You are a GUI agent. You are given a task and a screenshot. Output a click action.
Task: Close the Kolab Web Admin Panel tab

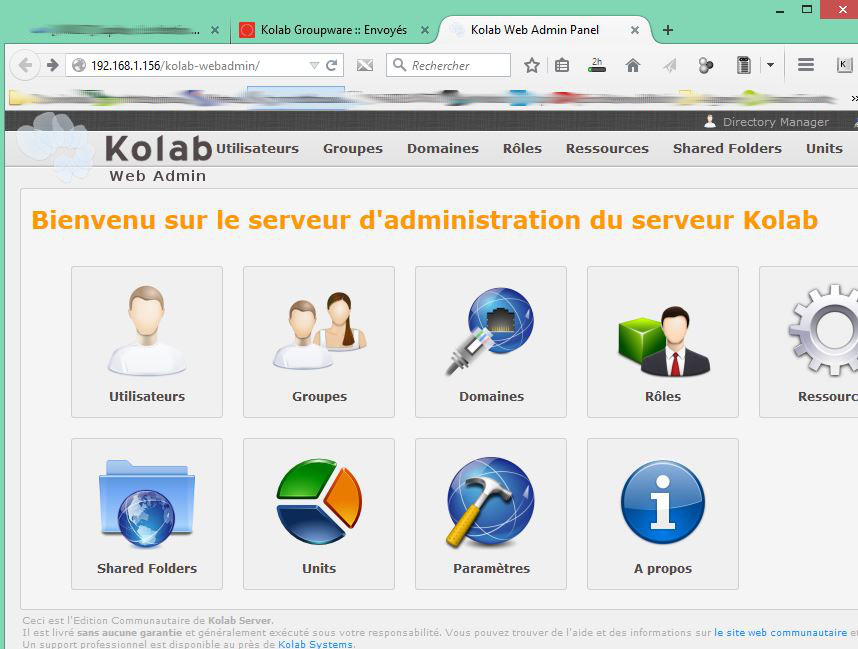point(635,31)
